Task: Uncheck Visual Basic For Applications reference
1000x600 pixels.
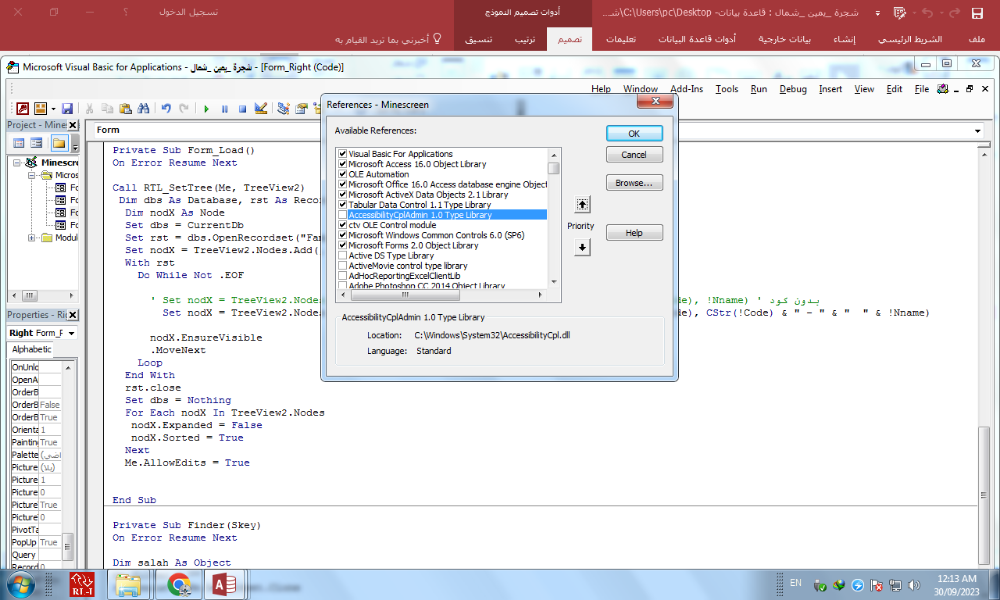Action: pos(342,154)
